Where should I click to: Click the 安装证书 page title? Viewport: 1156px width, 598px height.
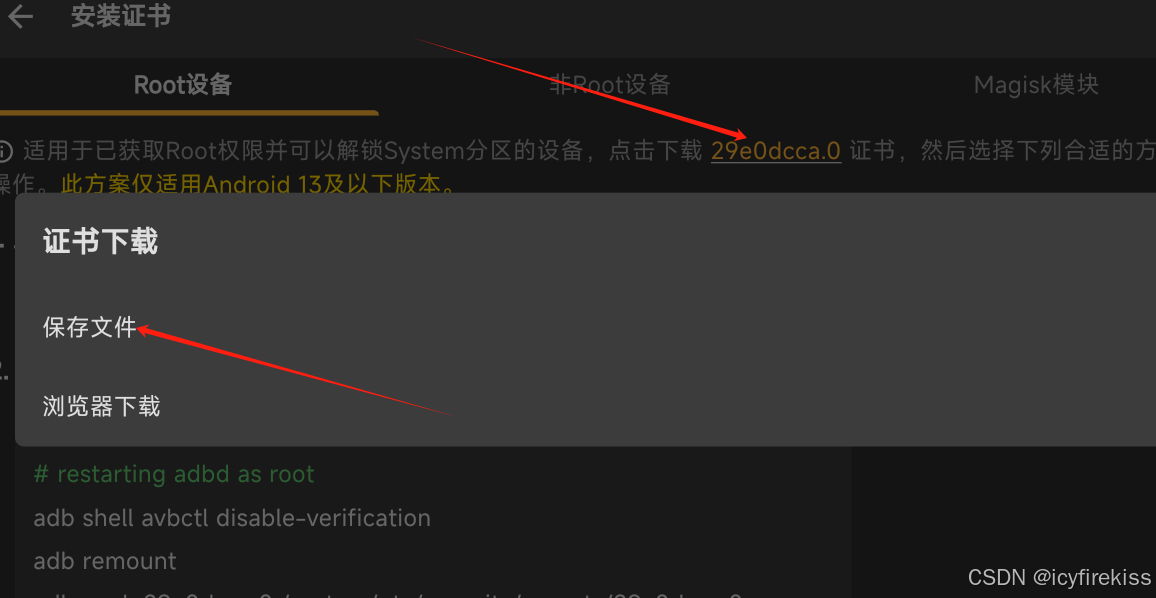coord(121,15)
